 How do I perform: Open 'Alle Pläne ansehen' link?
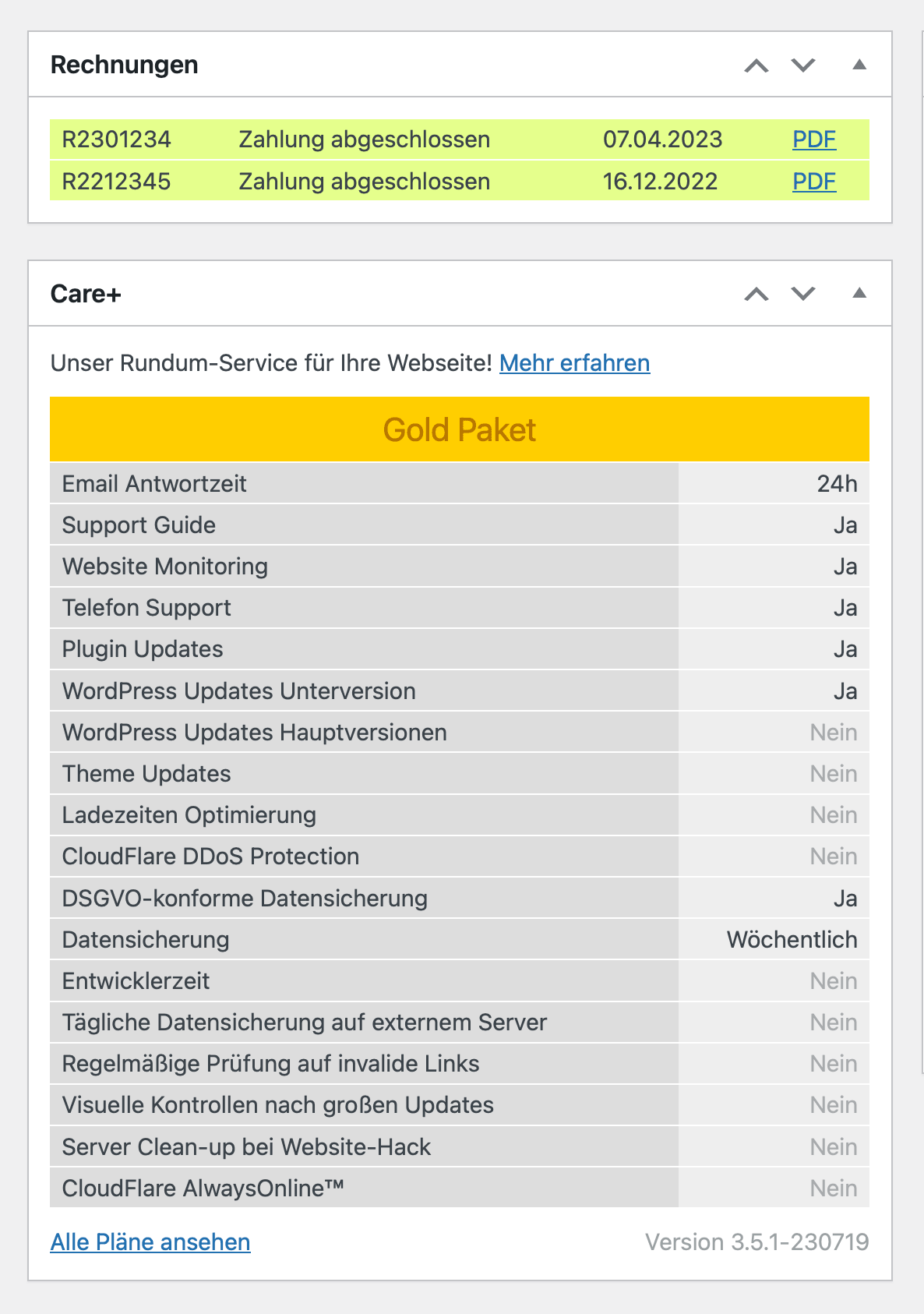pos(150,1242)
